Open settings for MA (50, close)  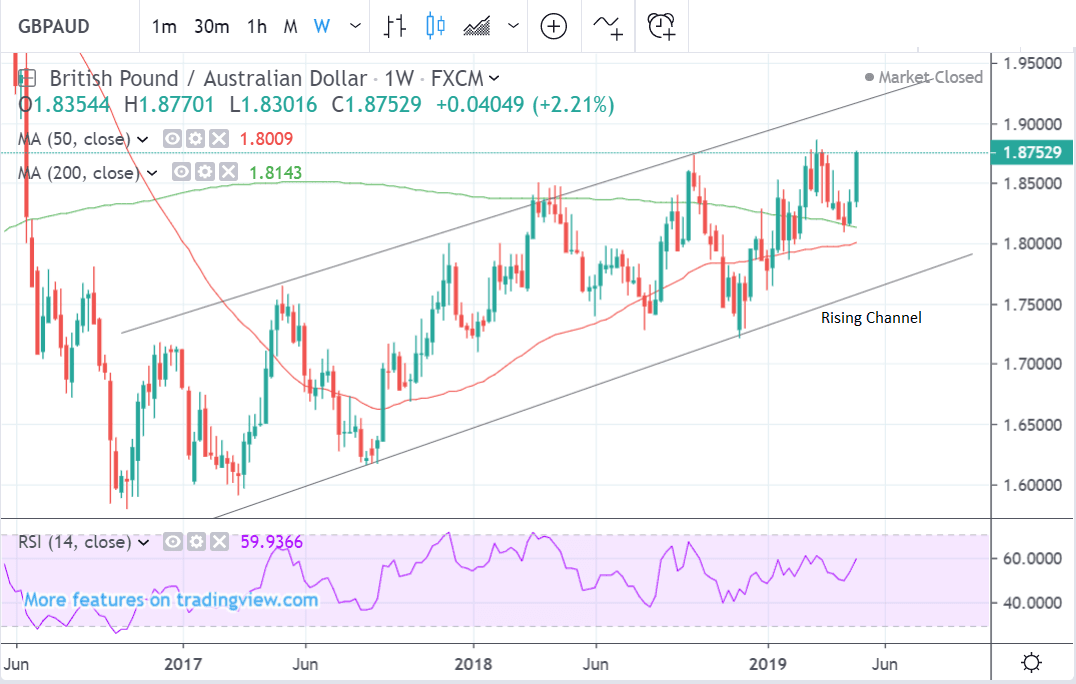195,138
